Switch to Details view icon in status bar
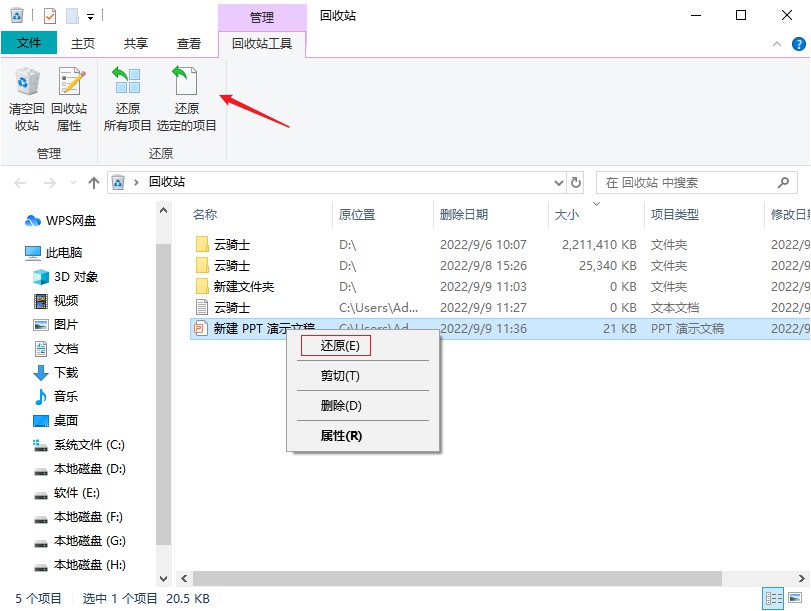Viewport: 811px width, 611px height. pos(773,599)
